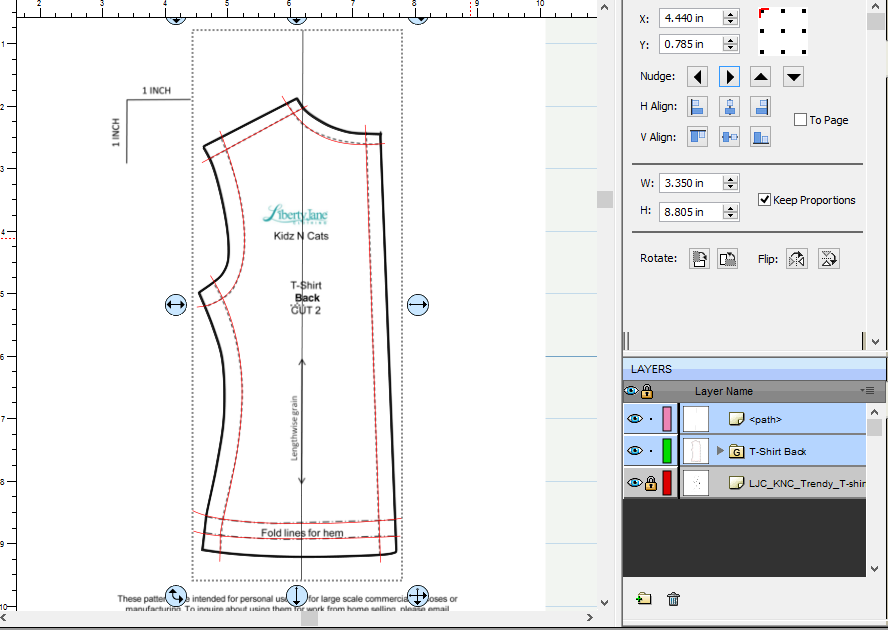Unlock the LJC_KNC_Trendy_T-shirt layer
888x630 pixels.
(x=650, y=484)
